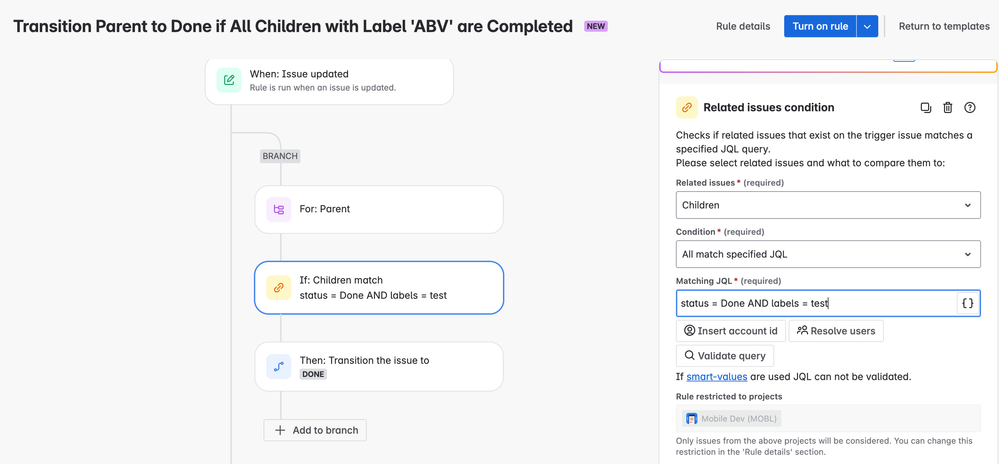Viewport: 999px width, 464px height.
Task: Click the For: Parent branch icon
Action: (x=278, y=210)
